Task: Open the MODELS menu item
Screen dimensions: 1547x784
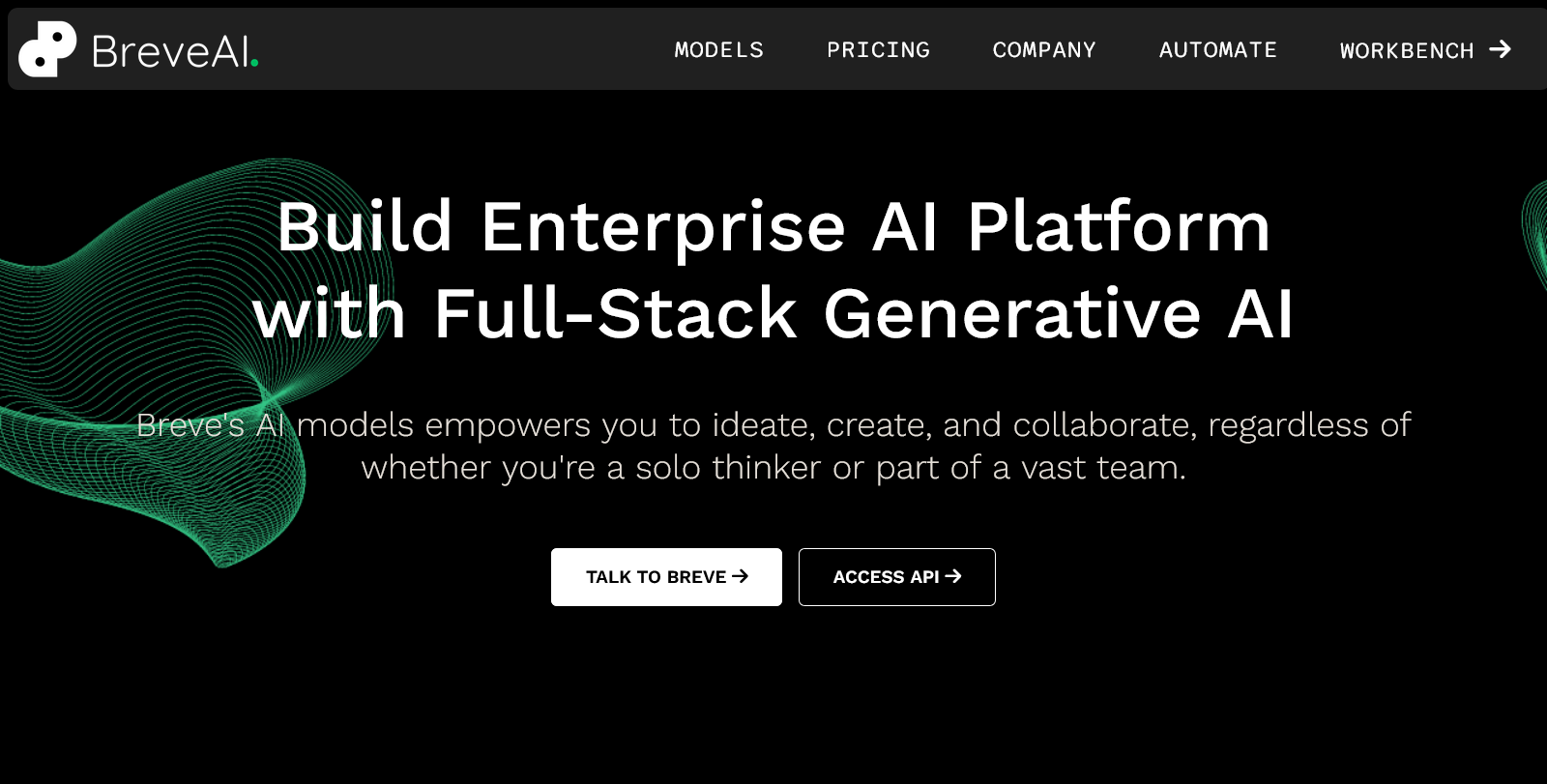Action: (718, 50)
